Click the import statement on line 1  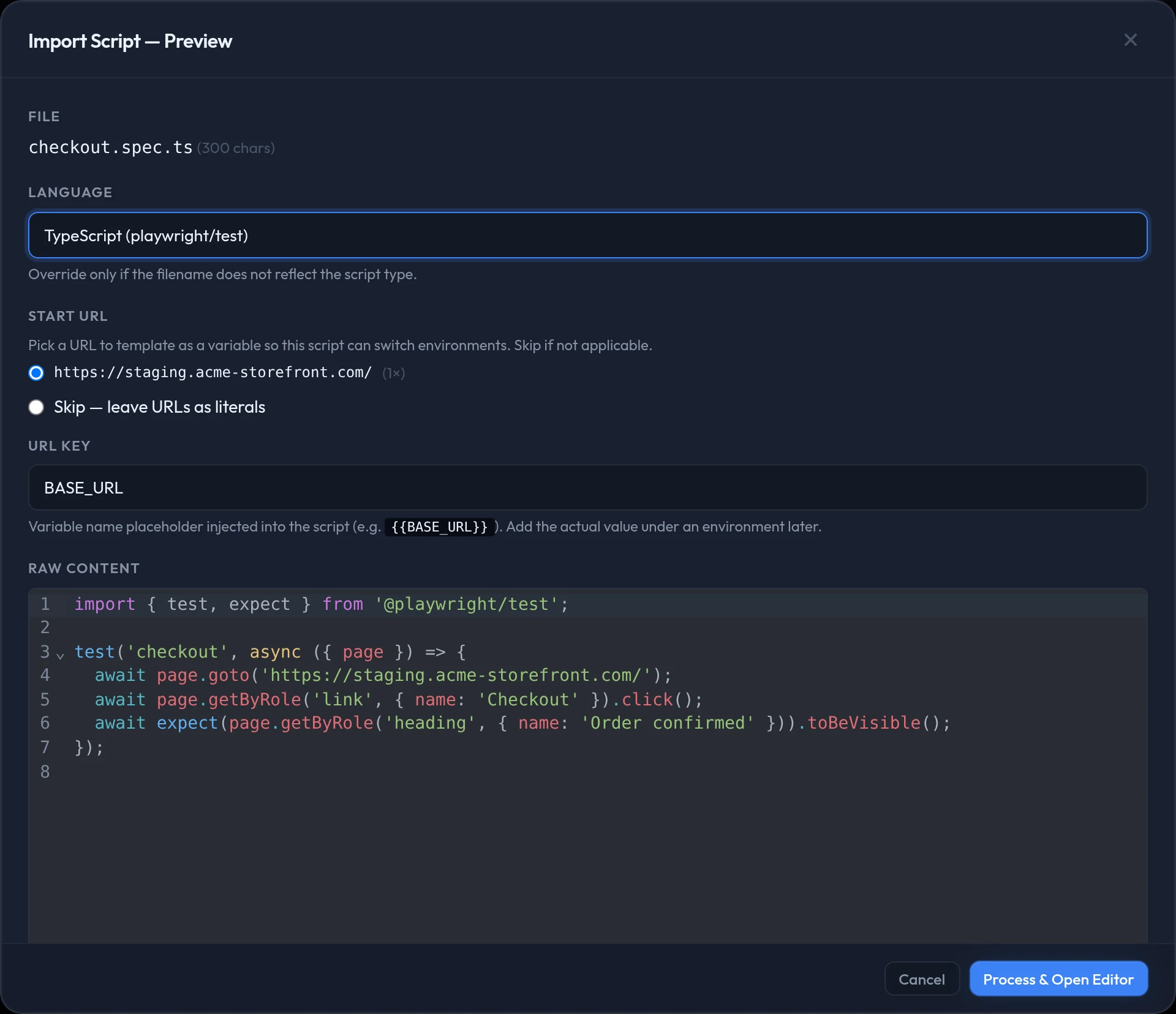[x=322, y=604]
